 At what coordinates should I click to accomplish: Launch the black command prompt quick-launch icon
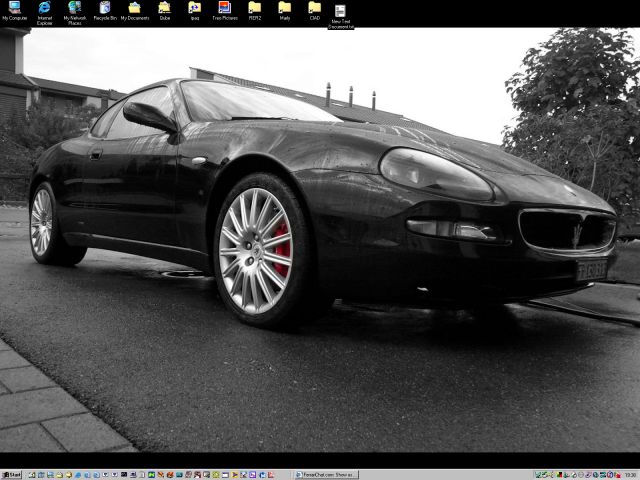(124, 475)
